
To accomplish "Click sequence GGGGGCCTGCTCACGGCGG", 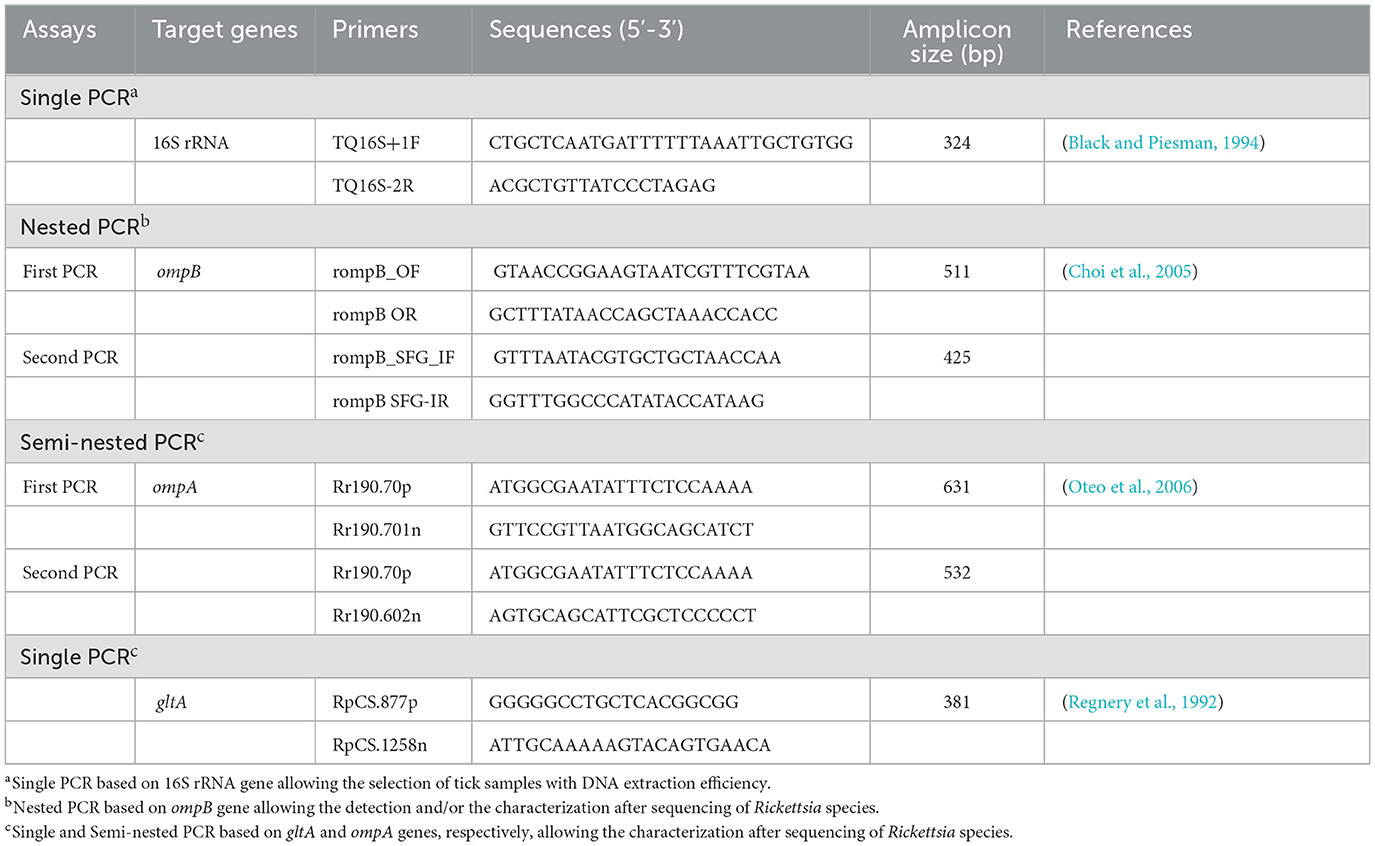I will click(x=614, y=702).
